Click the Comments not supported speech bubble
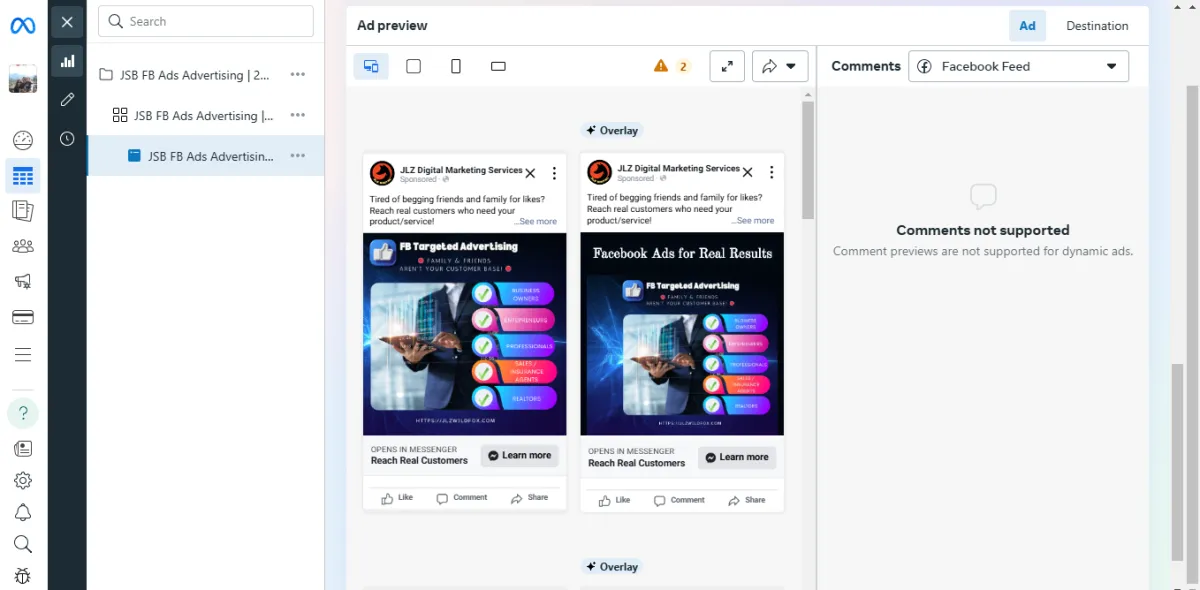The height and width of the screenshot is (590, 1200). pos(983,196)
